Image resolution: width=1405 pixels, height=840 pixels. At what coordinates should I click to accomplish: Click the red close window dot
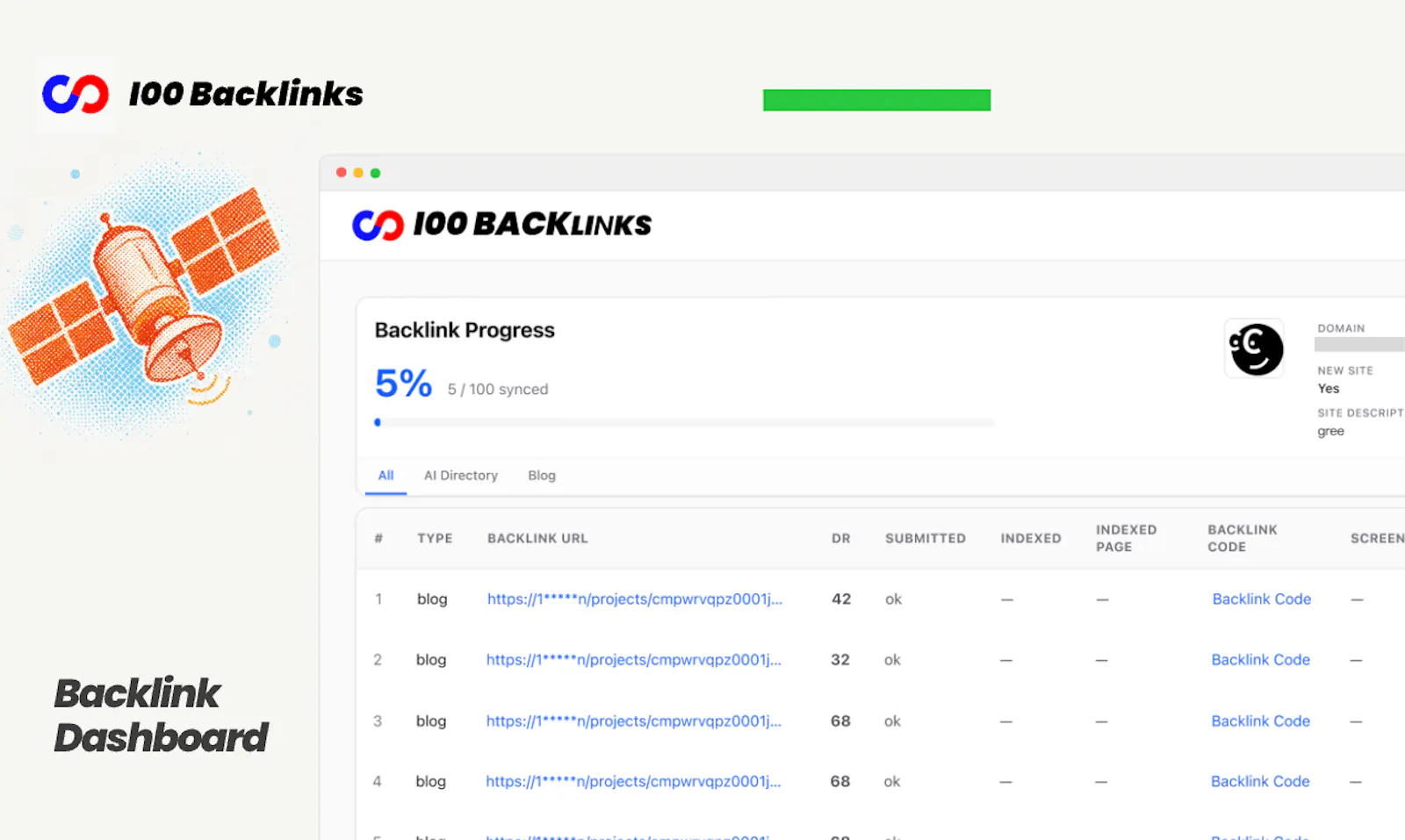coord(342,173)
